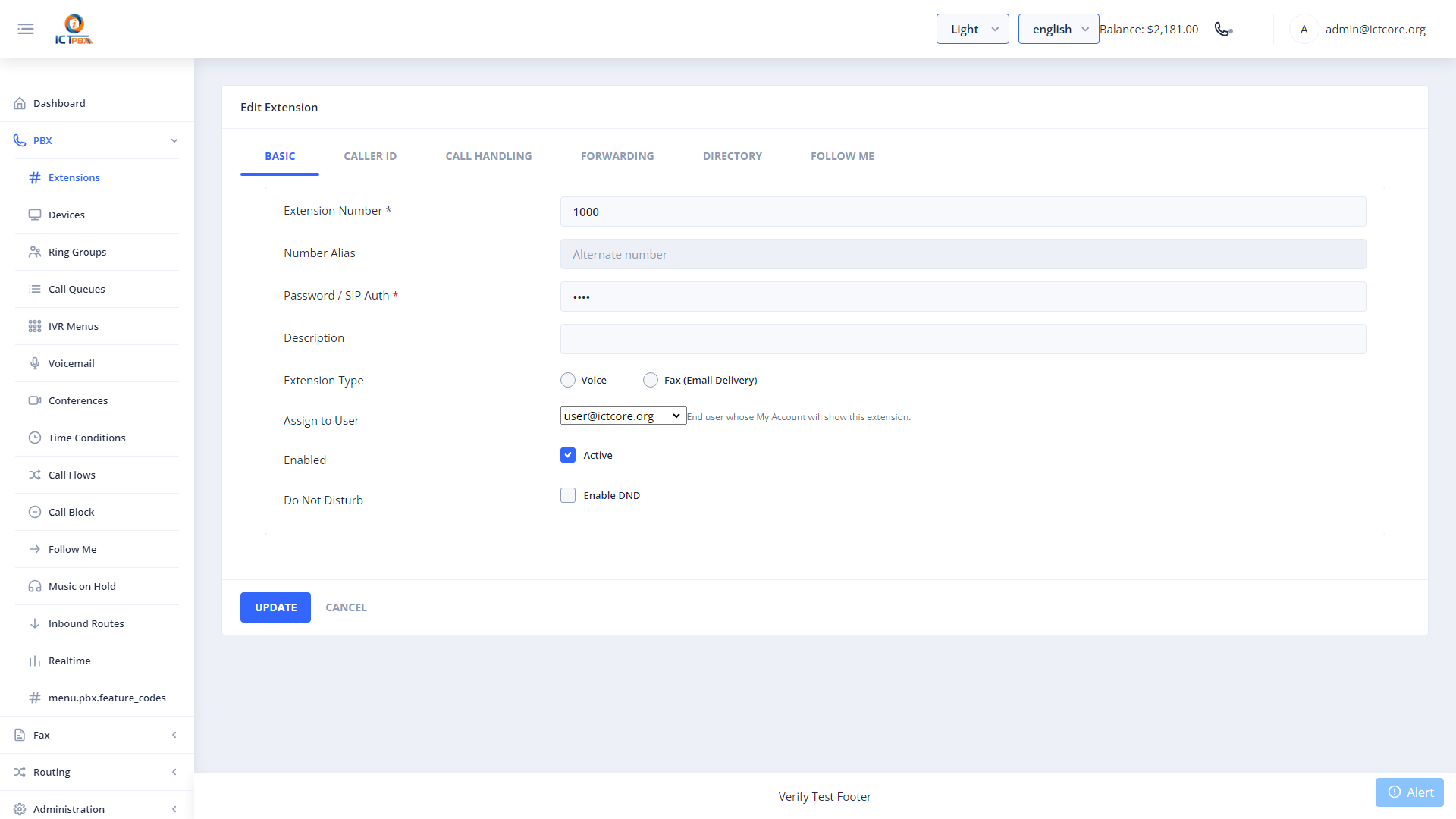This screenshot has width=1456, height=819.
Task: Click the Number Alias input field
Action: 963,254
